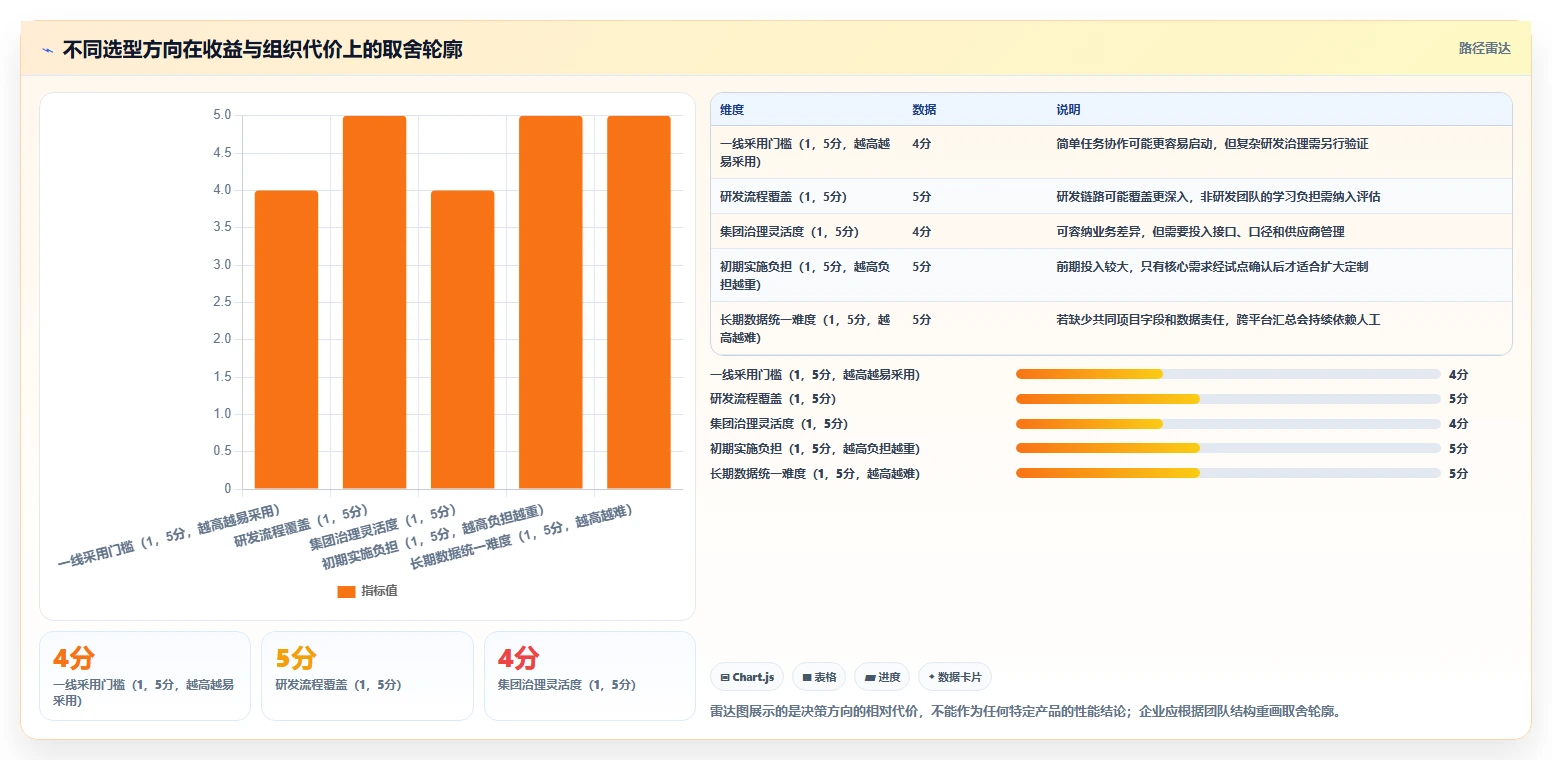Click the 数据 column header
This screenshot has height=760, width=1552.
tap(924, 109)
